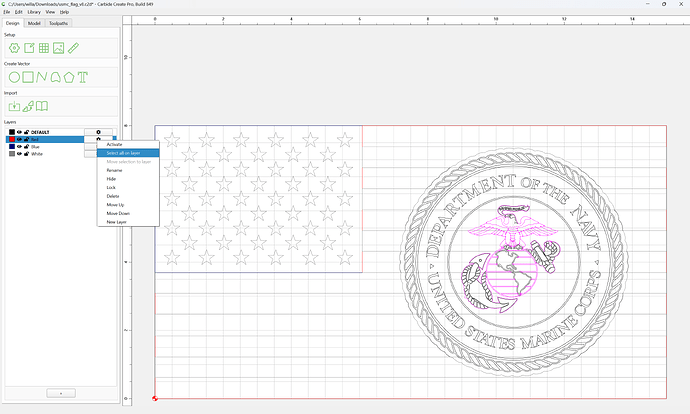Open the grid settings icon
Viewport: 690px width, 414px height.
point(44,48)
